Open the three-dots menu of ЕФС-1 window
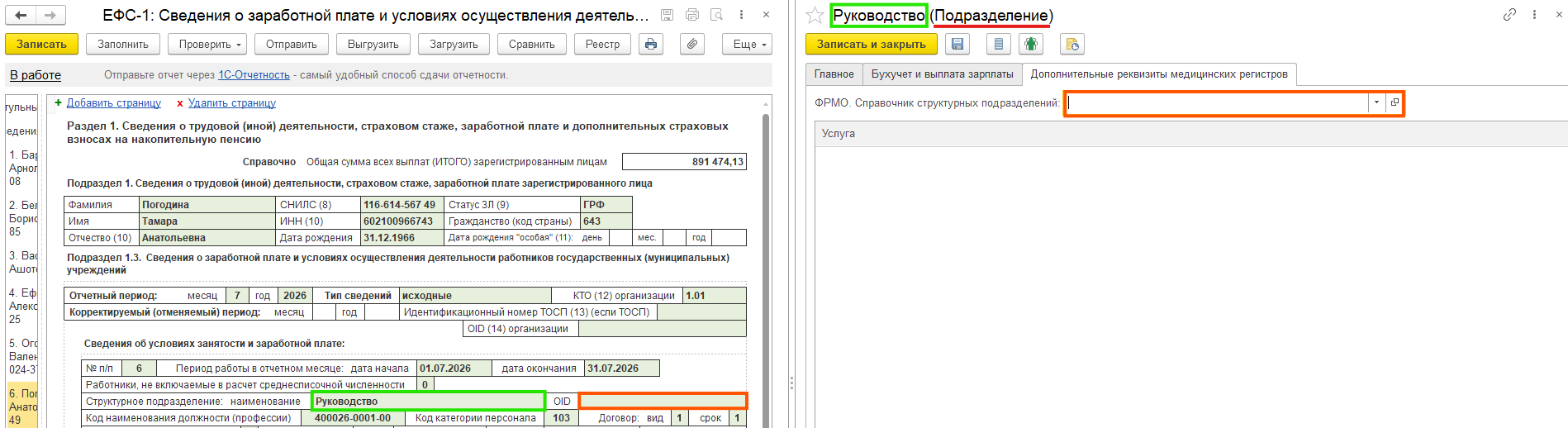Viewport: 1568px width, 428px height. click(x=741, y=15)
